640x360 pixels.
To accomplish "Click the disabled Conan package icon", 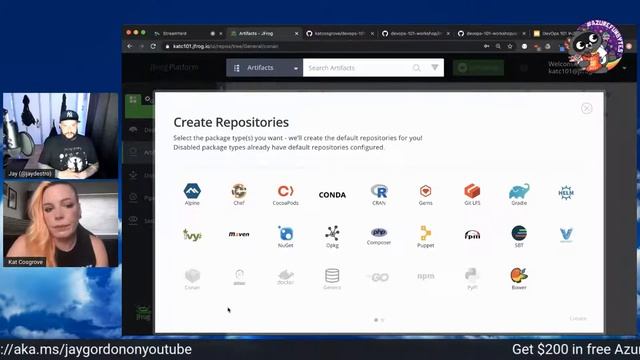I will 192,279.
